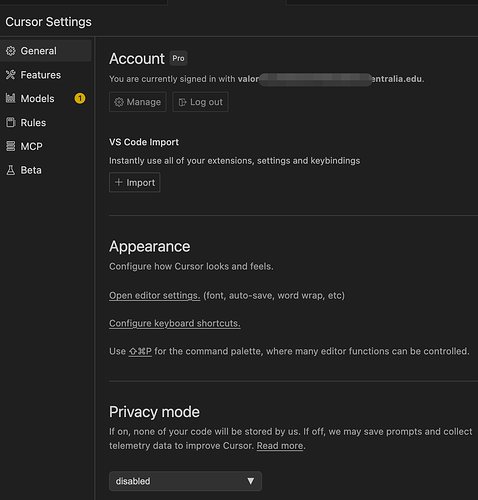Click the gear icon inside Manage button
This screenshot has height=500, width=478.
119,102
